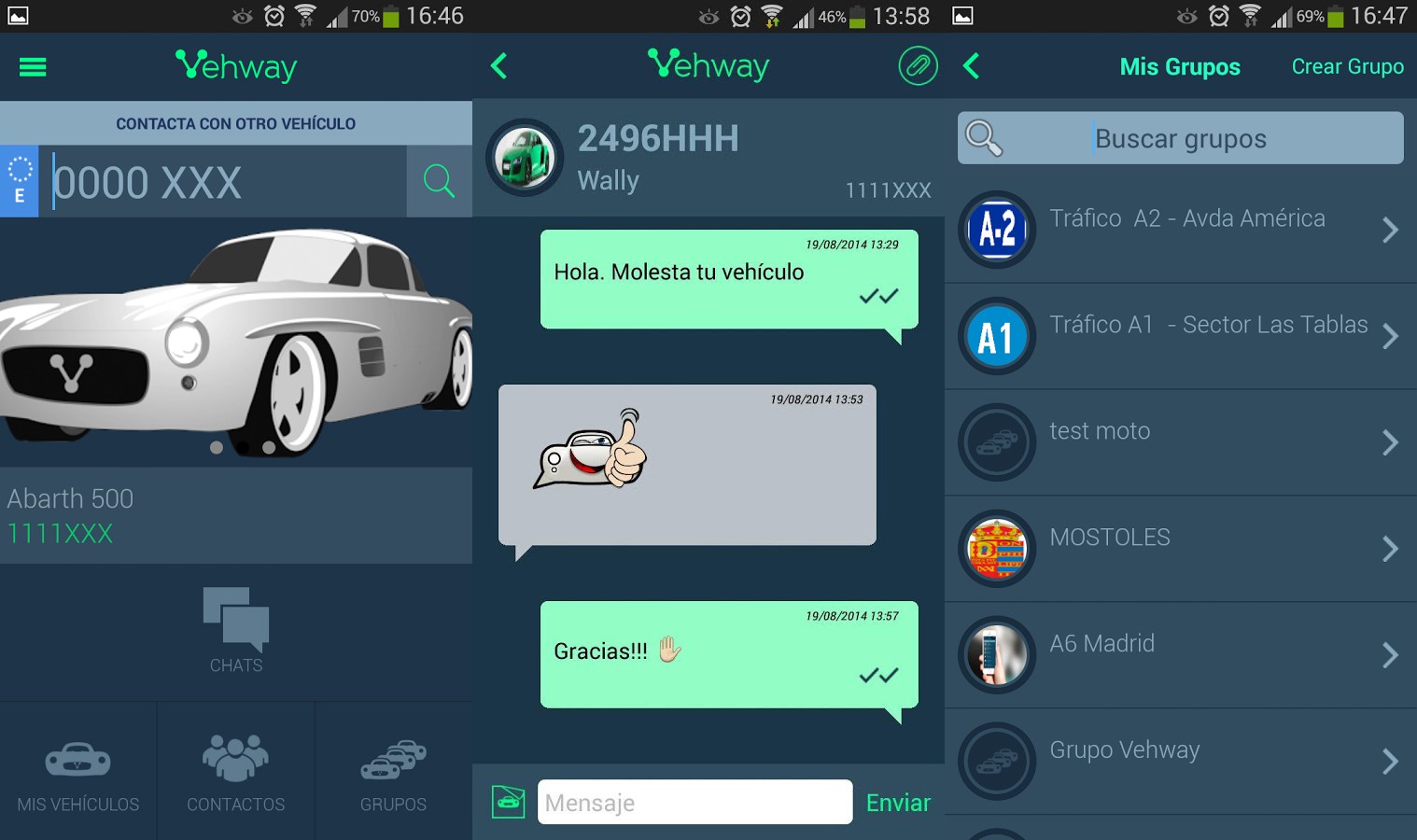1417x840 pixels.
Task: Select the first carousel page dot
Action: click(217, 448)
